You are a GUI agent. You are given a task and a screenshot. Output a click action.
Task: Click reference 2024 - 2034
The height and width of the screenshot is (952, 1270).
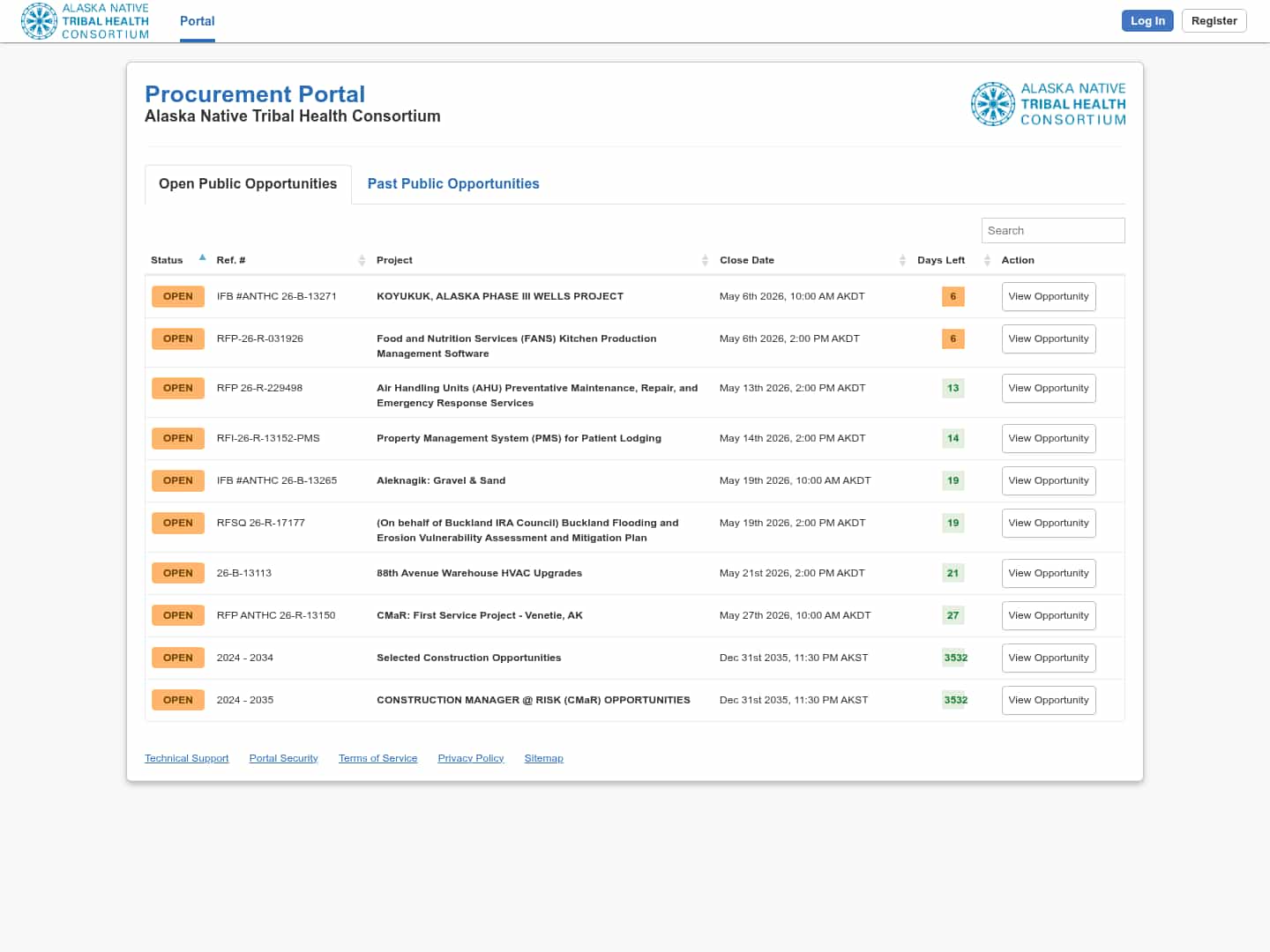pos(245,658)
